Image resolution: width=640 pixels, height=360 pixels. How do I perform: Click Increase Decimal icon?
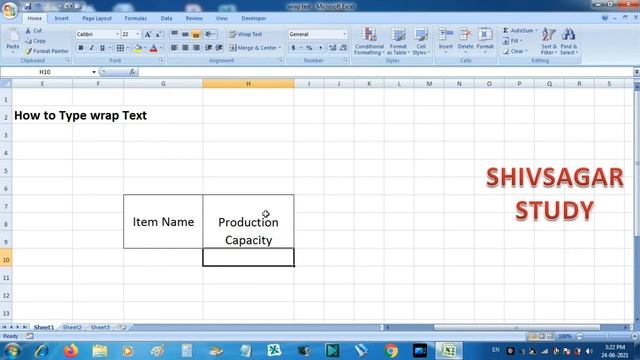(333, 48)
